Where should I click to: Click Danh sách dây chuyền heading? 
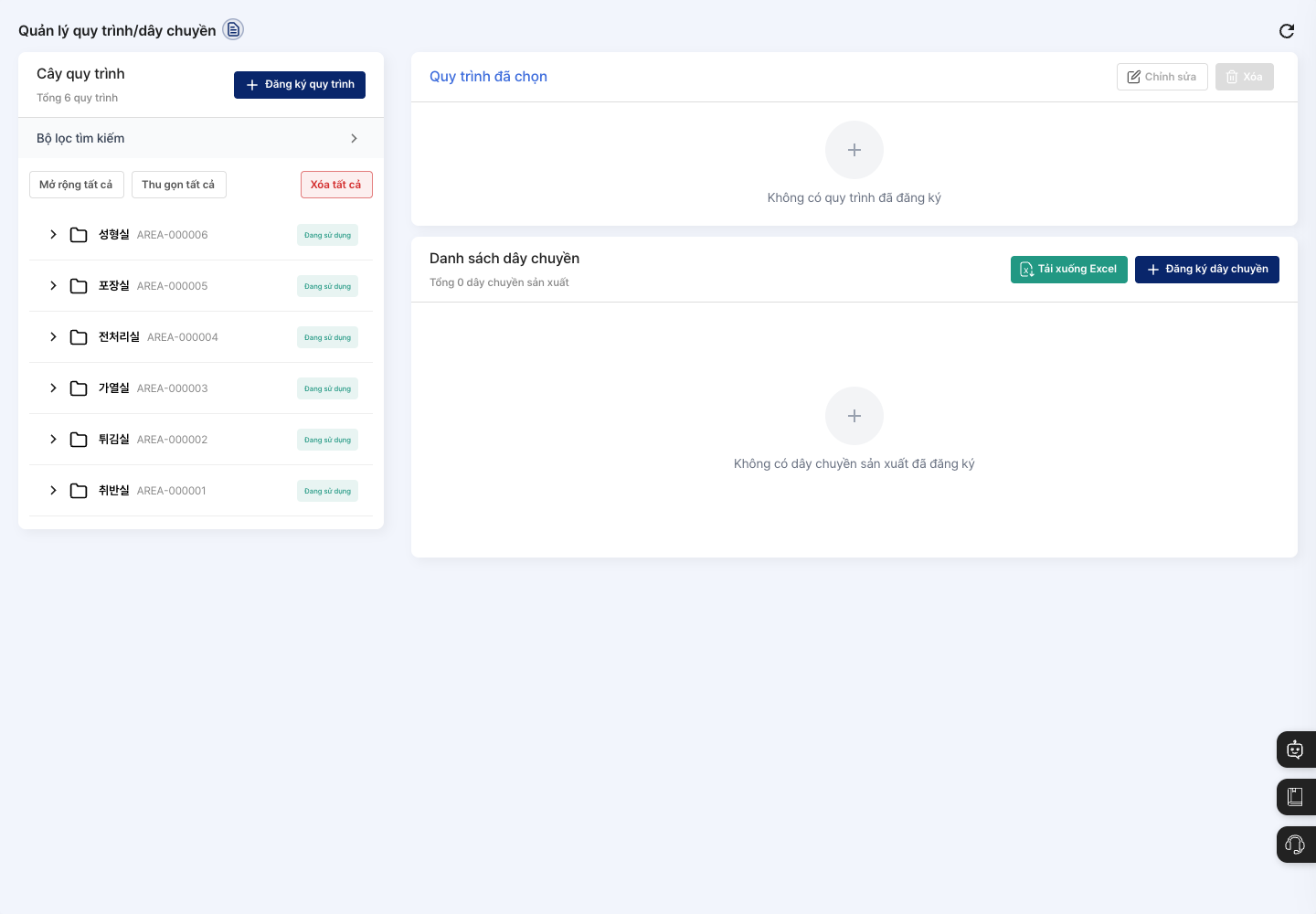coord(504,259)
